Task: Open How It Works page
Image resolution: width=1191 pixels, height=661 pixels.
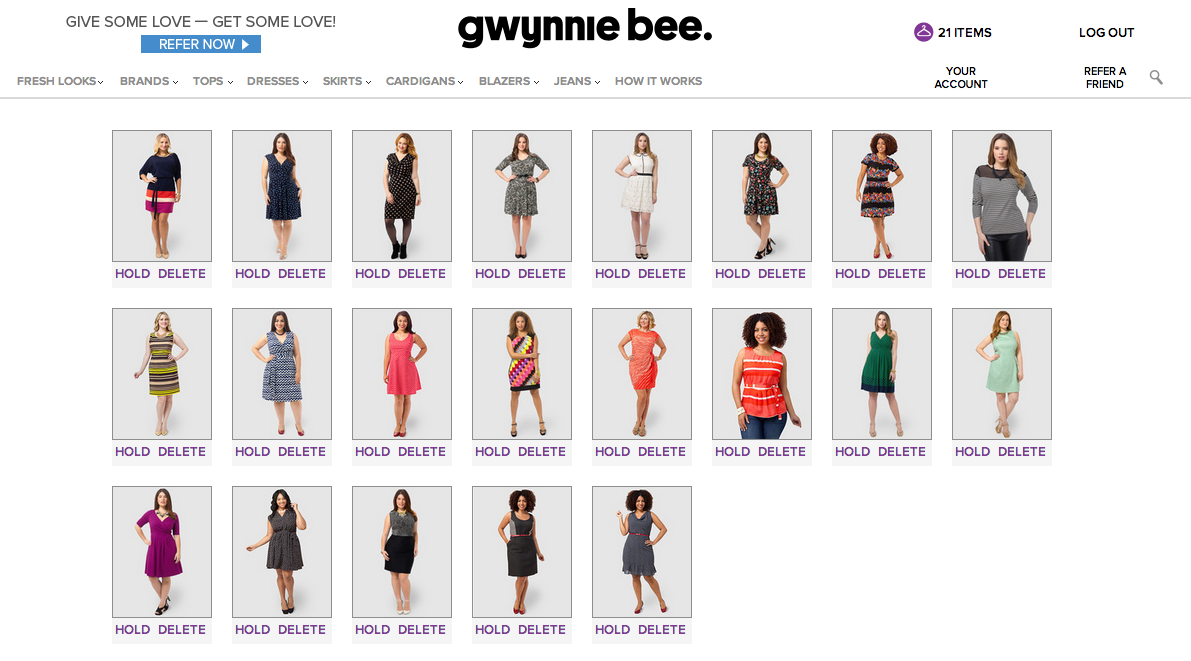Action: click(x=659, y=81)
